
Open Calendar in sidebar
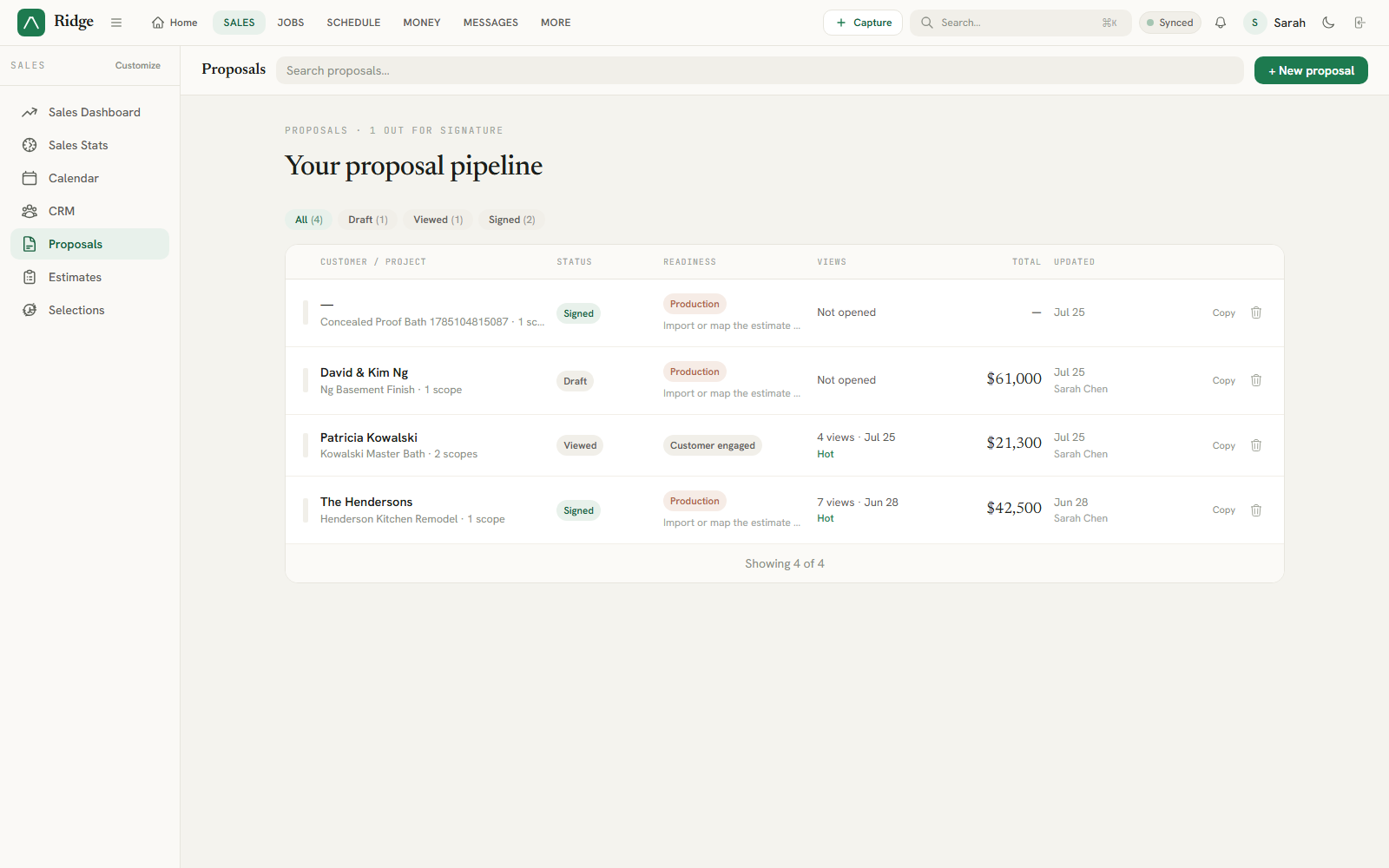pos(89,178)
